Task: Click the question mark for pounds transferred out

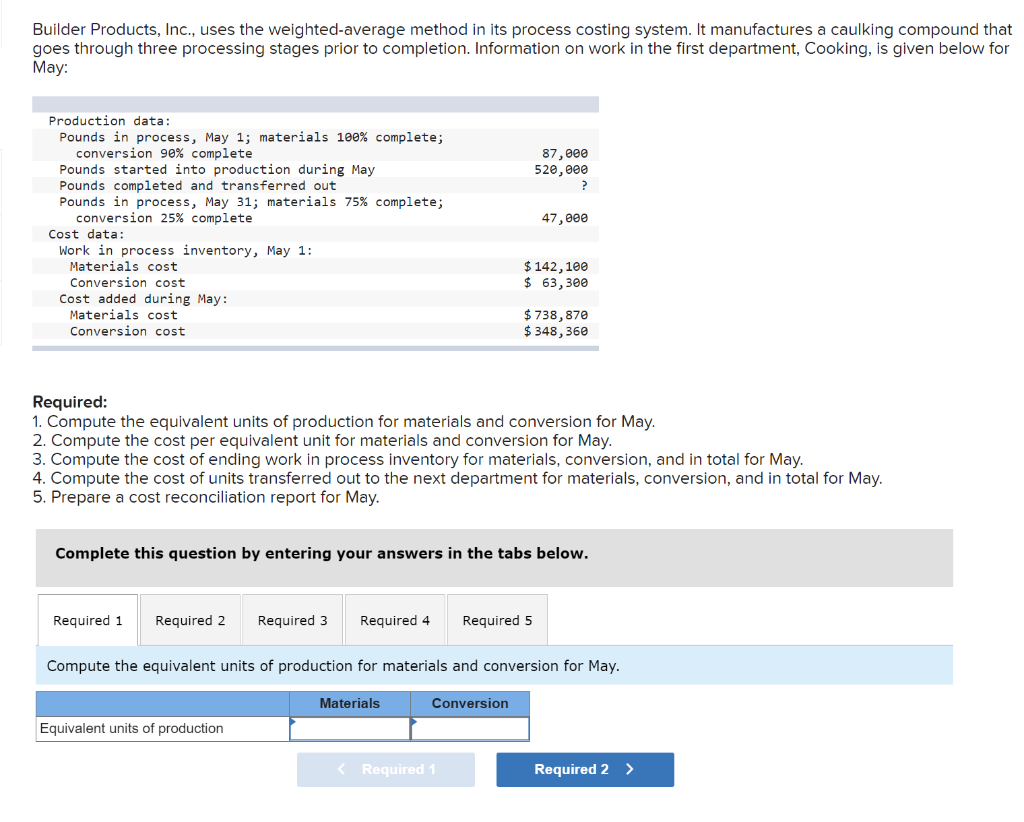Action: [x=585, y=185]
